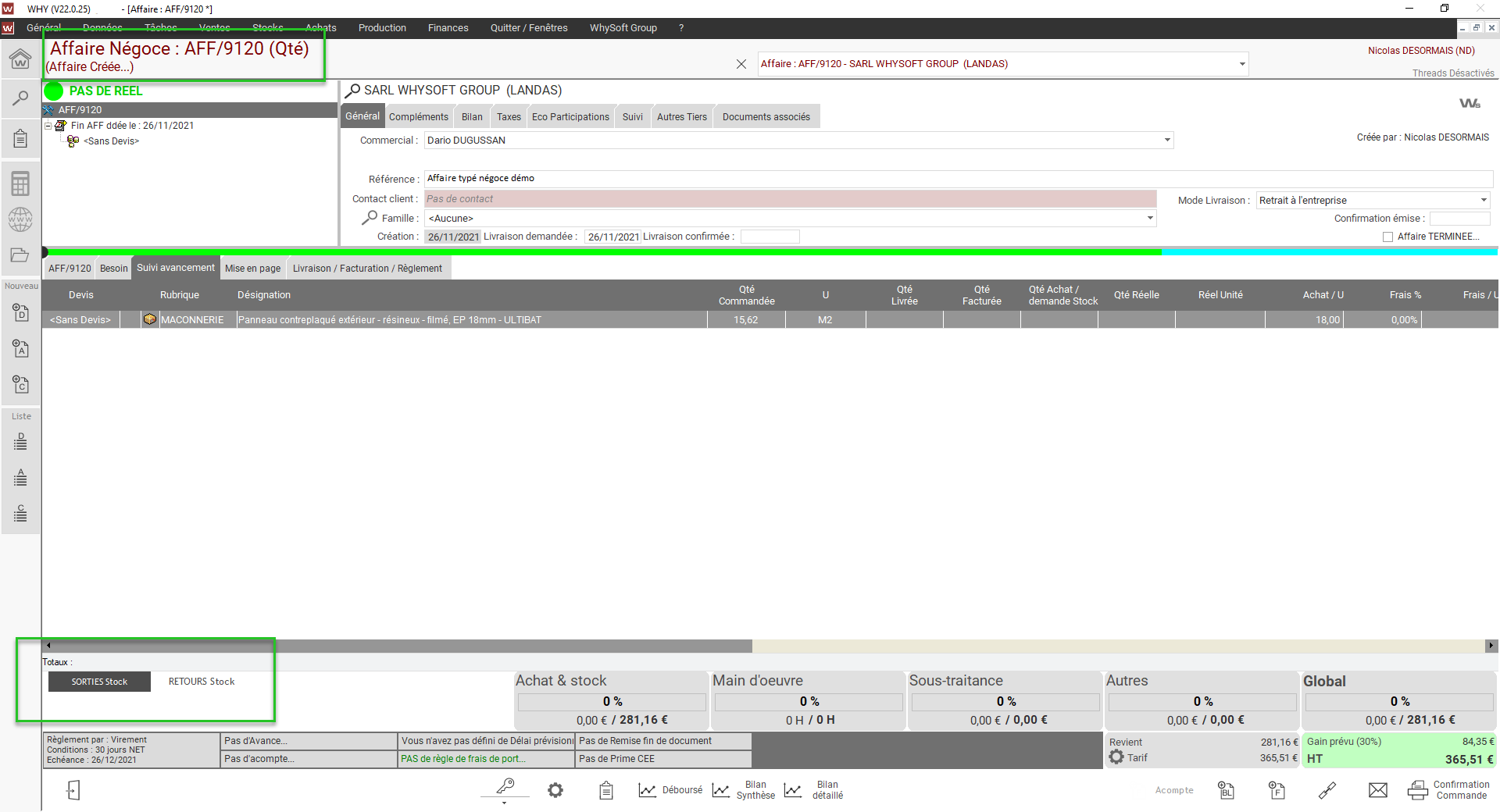Click magnifier next to SARL WHYSOFT GROUP
The image size is (1500, 812).
point(352,91)
